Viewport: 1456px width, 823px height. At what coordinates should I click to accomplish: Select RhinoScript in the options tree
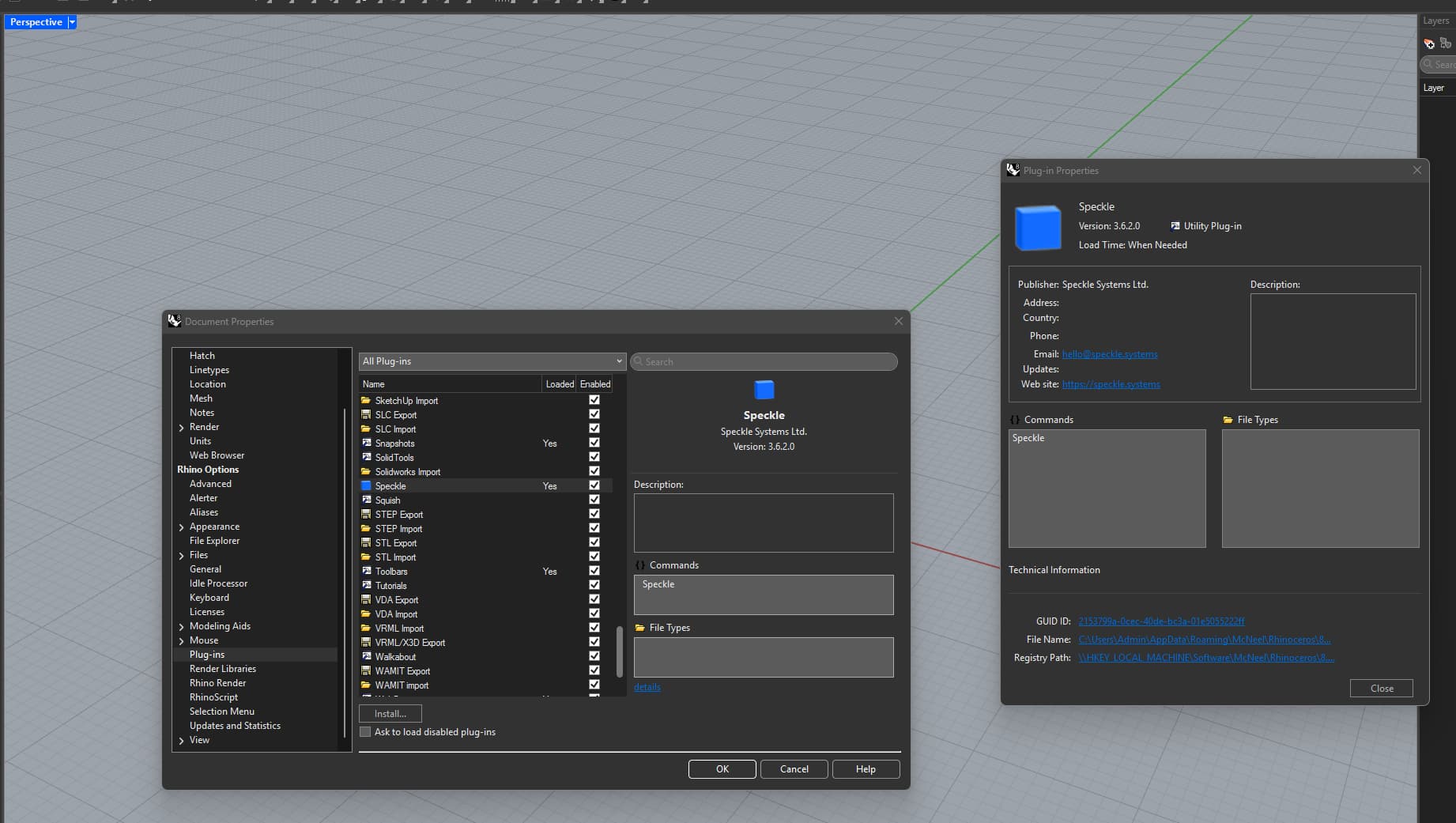213,697
